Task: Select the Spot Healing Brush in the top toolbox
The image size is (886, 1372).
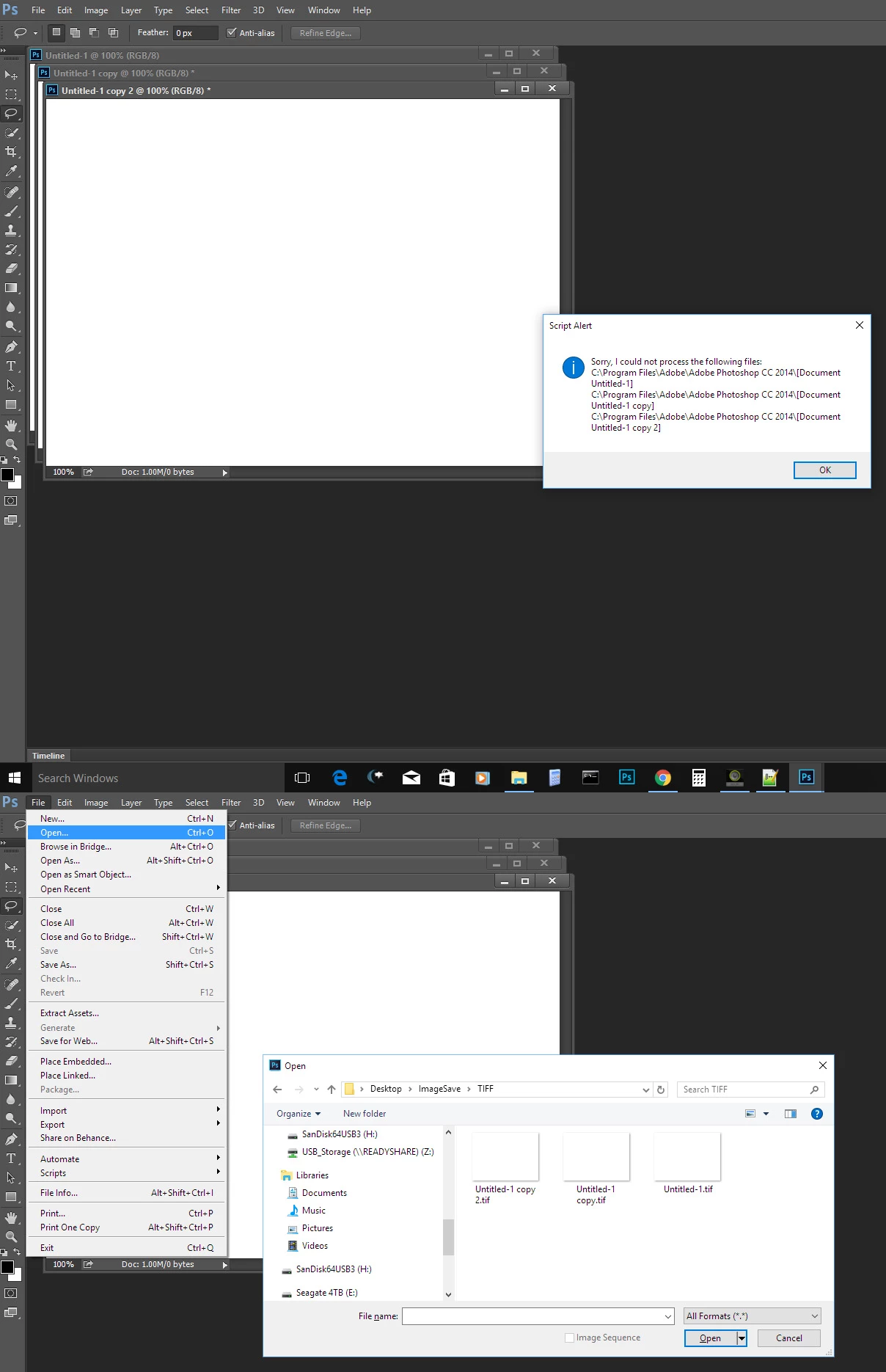Action: click(11, 192)
